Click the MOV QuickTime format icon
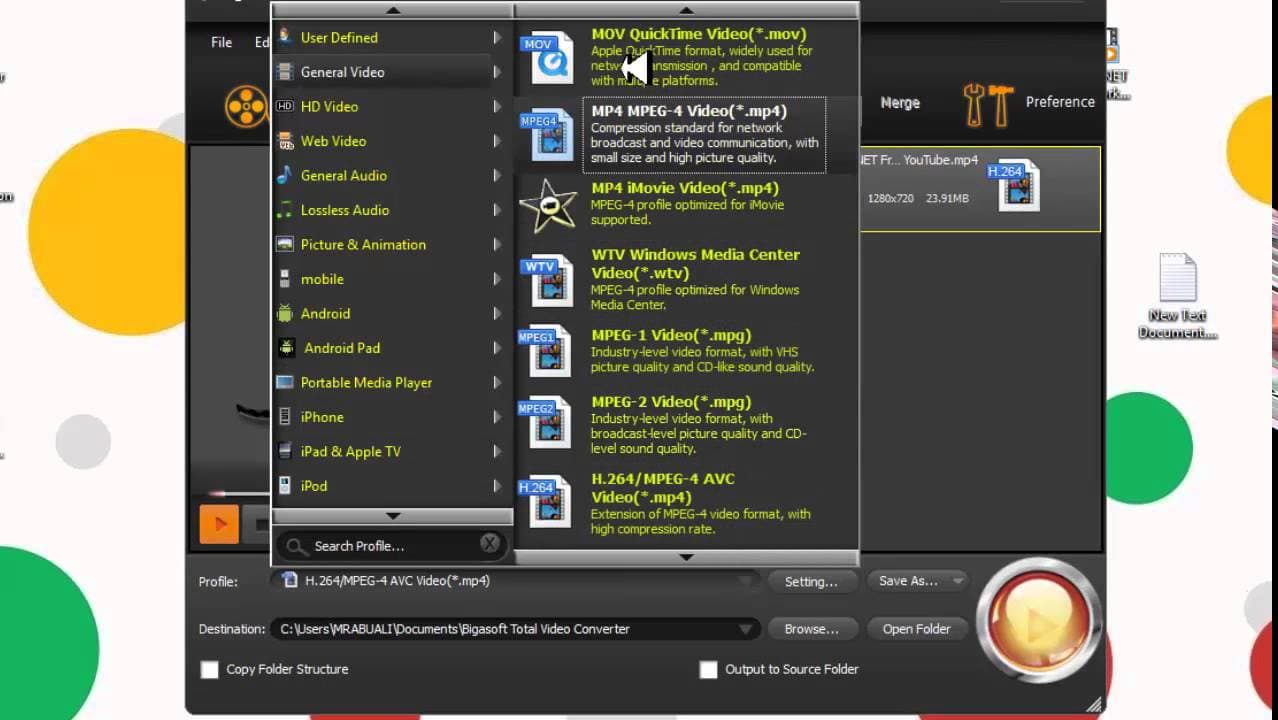Screen dimensions: 1278x720 [546, 58]
